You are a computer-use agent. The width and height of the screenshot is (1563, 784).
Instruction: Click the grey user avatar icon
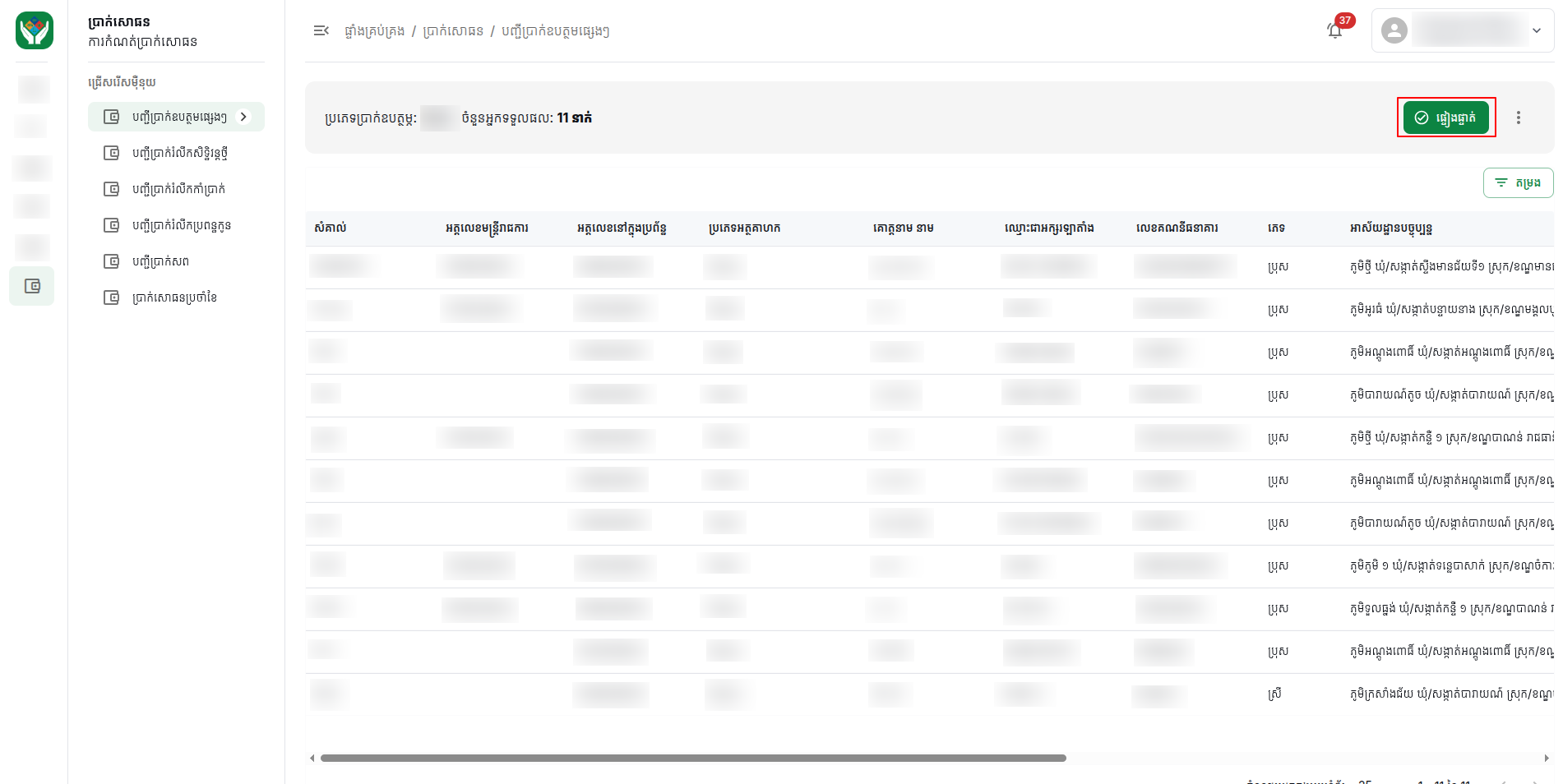click(1394, 30)
